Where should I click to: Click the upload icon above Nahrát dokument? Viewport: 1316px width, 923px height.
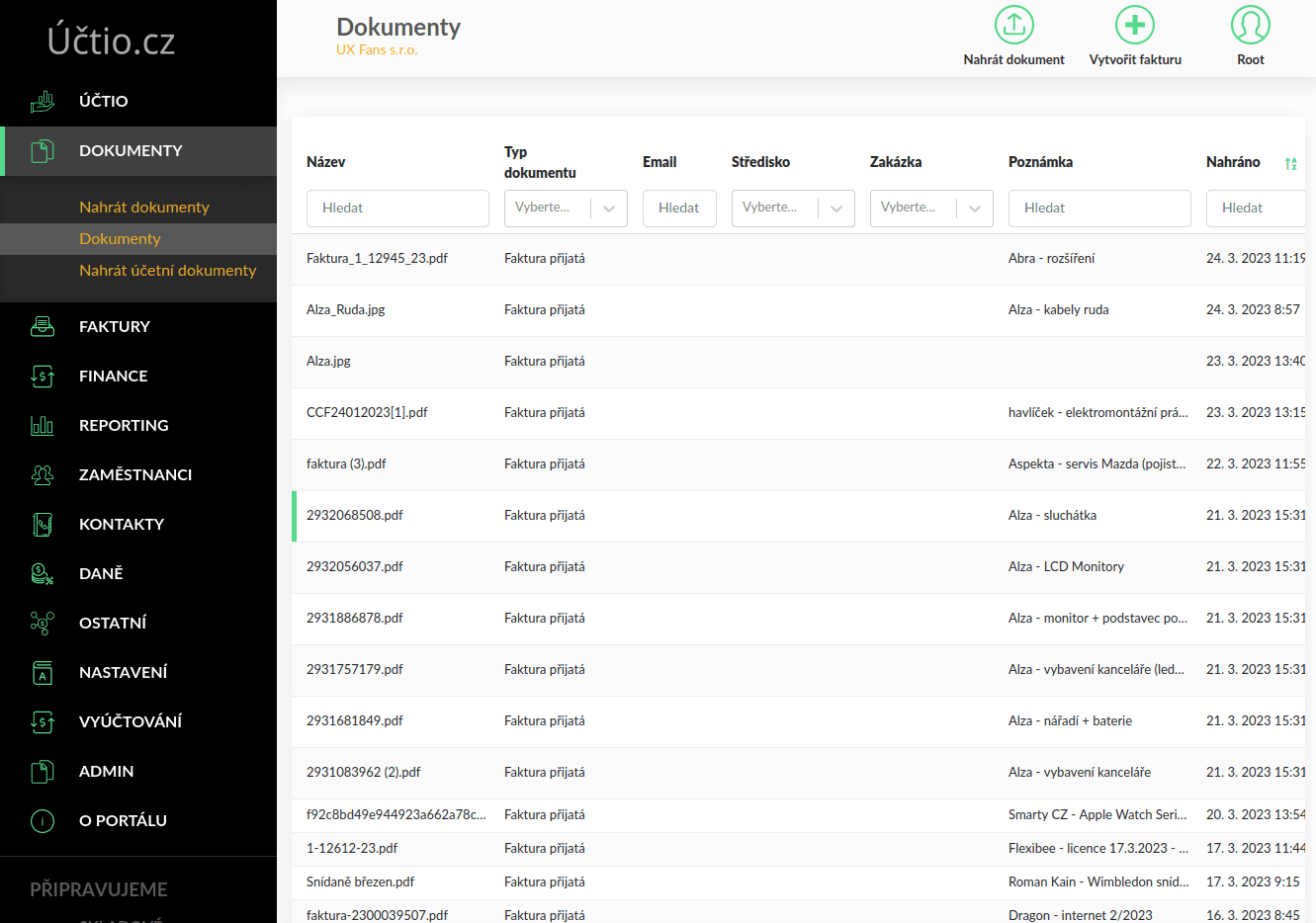point(1013,25)
